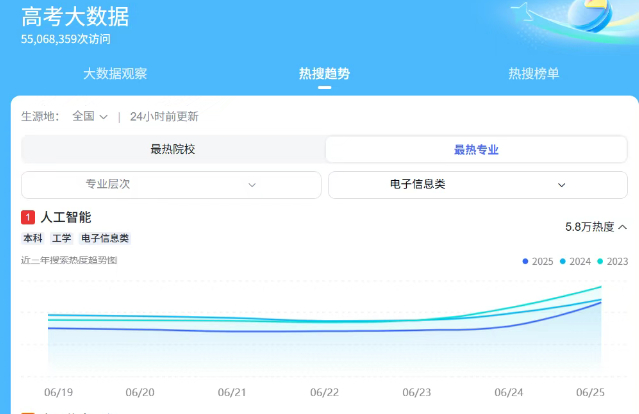Open the 人工智能 major title
Image resolution: width=639 pixels, height=414 pixels.
(x=66, y=217)
